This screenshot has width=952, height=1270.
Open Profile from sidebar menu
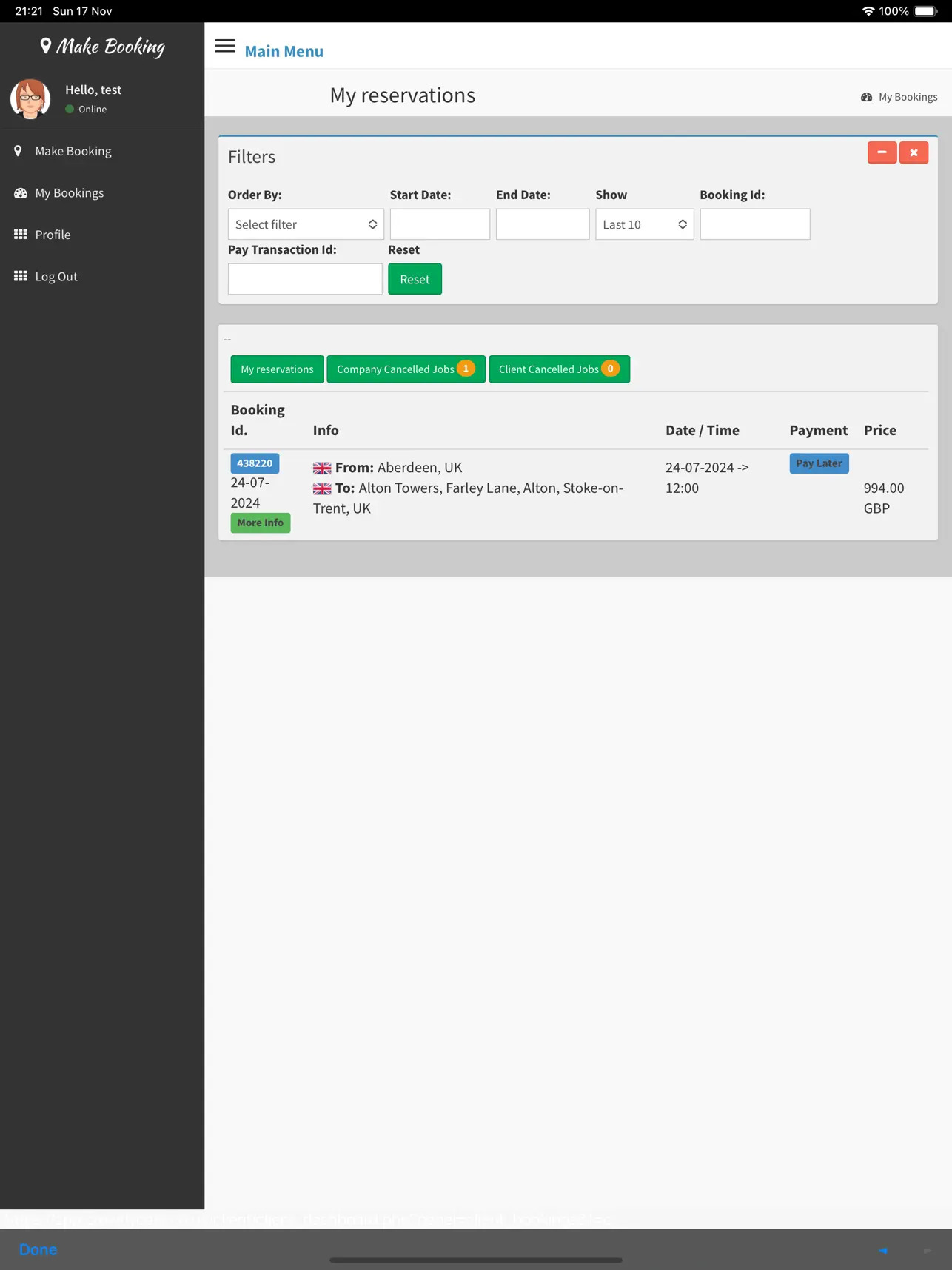53,235
